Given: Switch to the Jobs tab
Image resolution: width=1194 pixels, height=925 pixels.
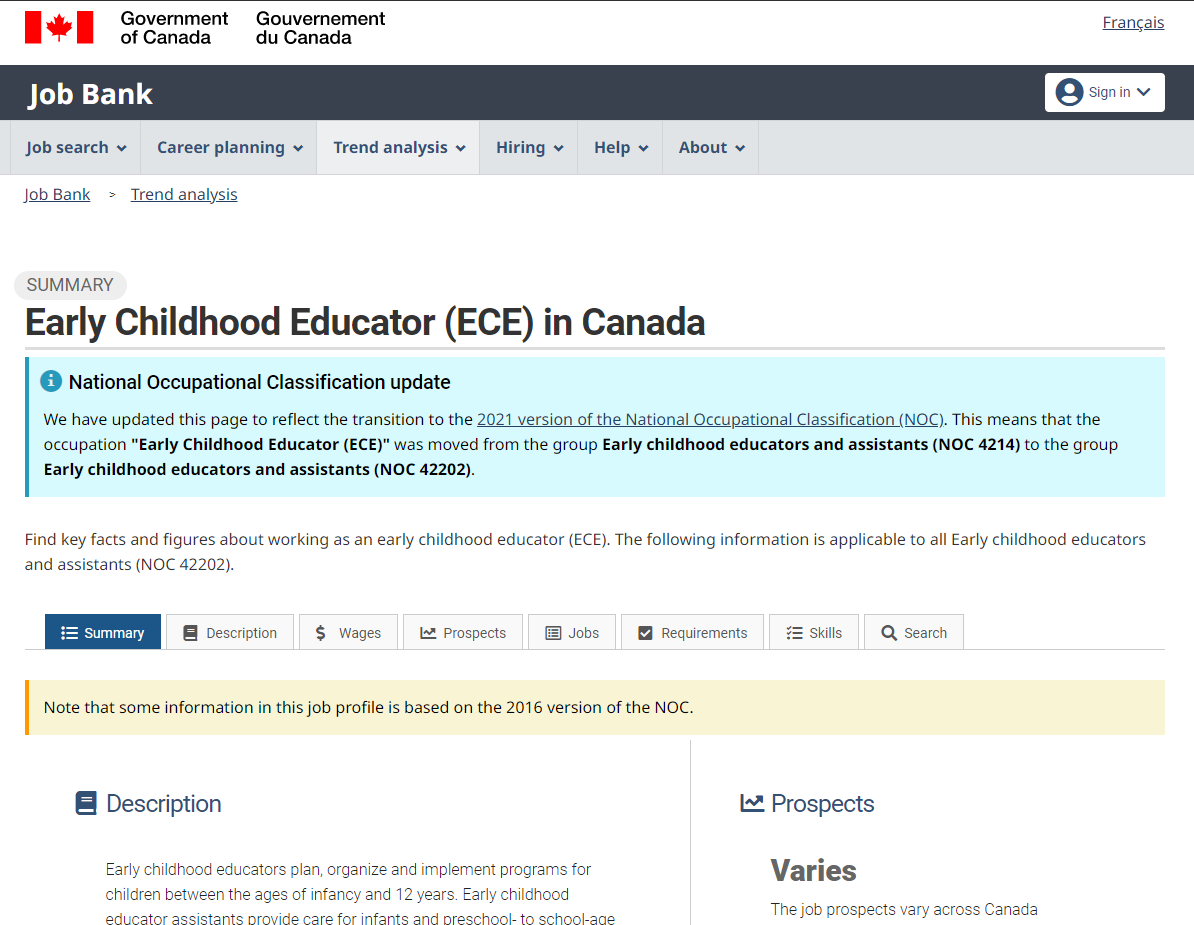Looking at the screenshot, I should pos(572,633).
